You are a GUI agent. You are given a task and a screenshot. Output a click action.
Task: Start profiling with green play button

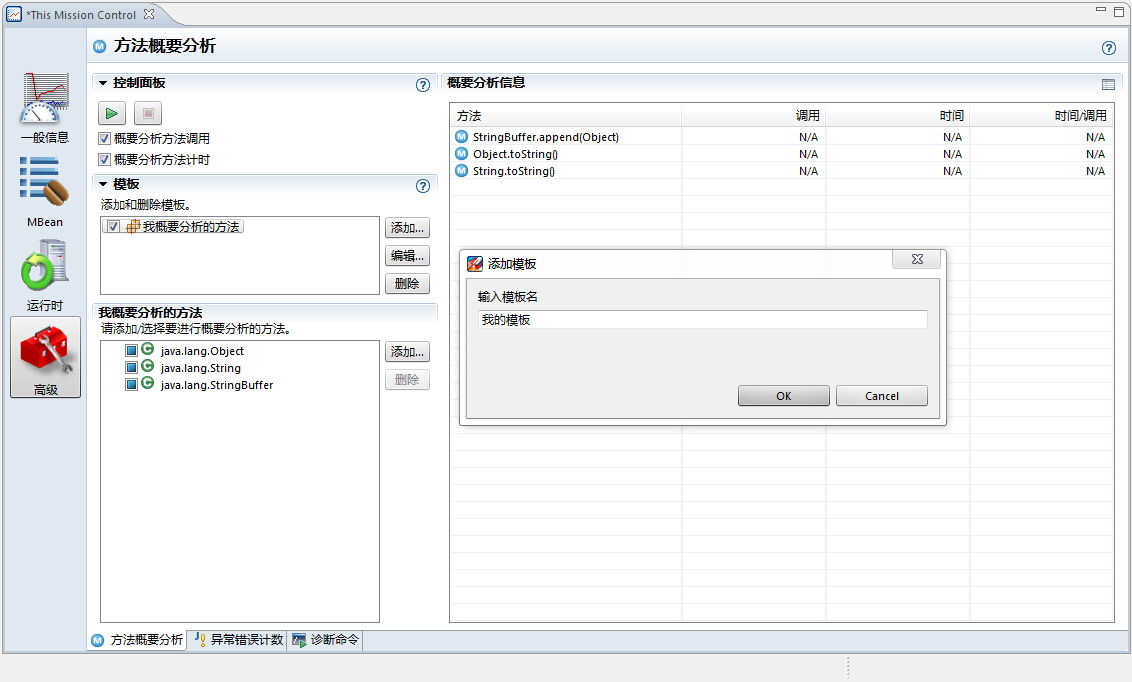click(112, 113)
